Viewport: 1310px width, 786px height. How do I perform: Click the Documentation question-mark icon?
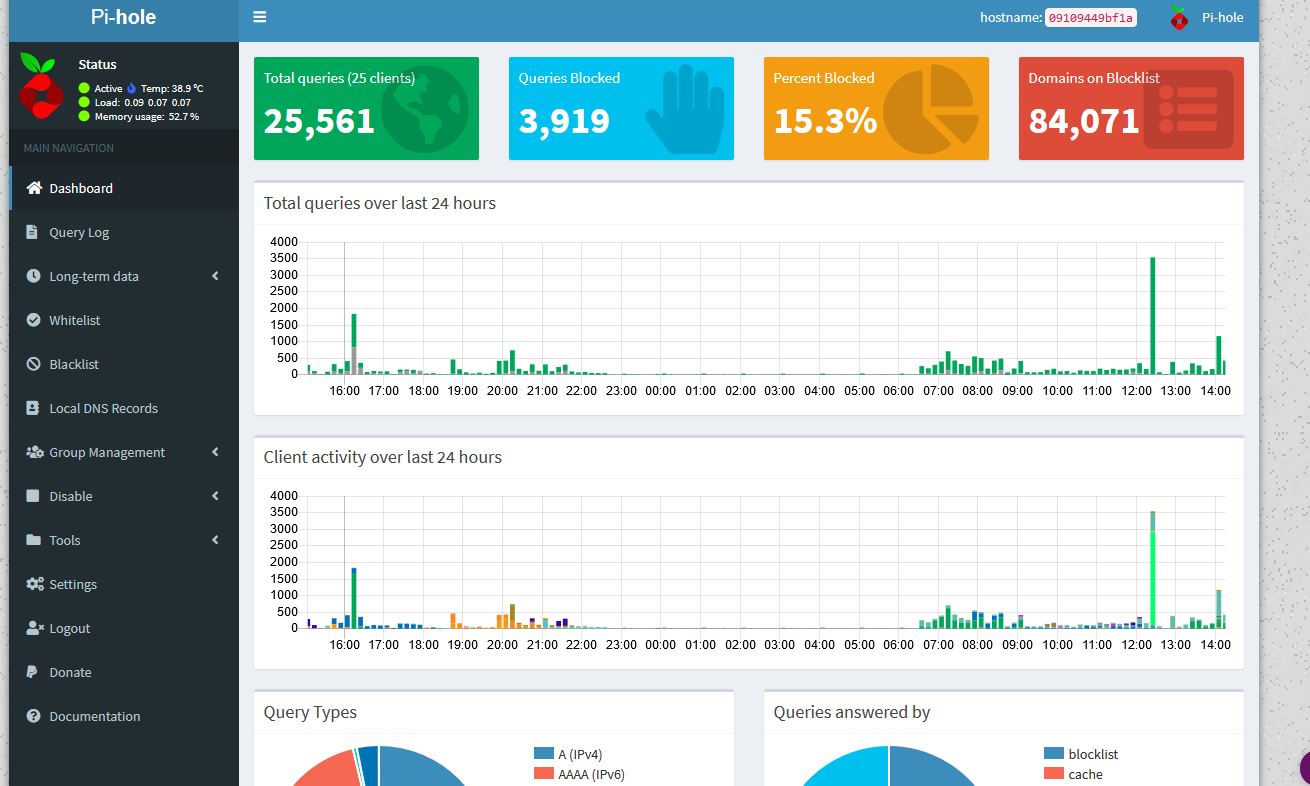pos(33,716)
